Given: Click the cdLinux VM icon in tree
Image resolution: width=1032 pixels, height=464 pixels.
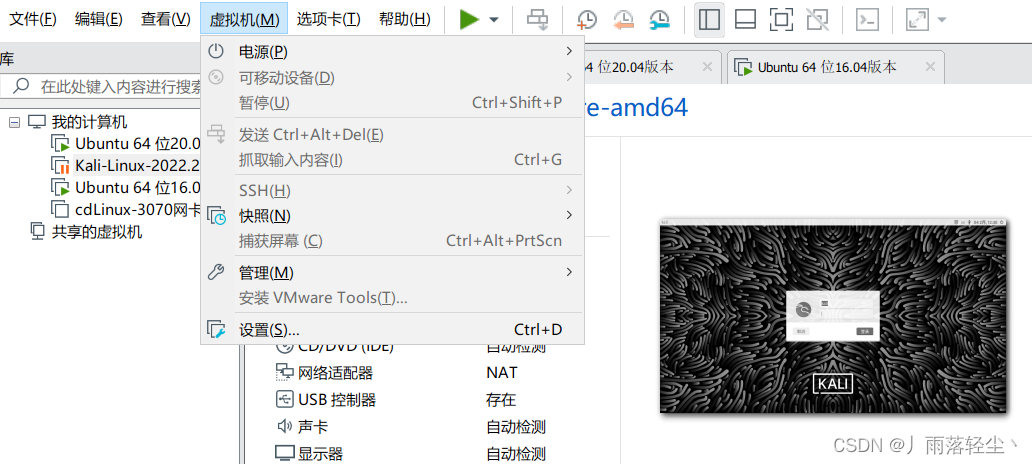Looking at the screenshot, I should point(61,210).
